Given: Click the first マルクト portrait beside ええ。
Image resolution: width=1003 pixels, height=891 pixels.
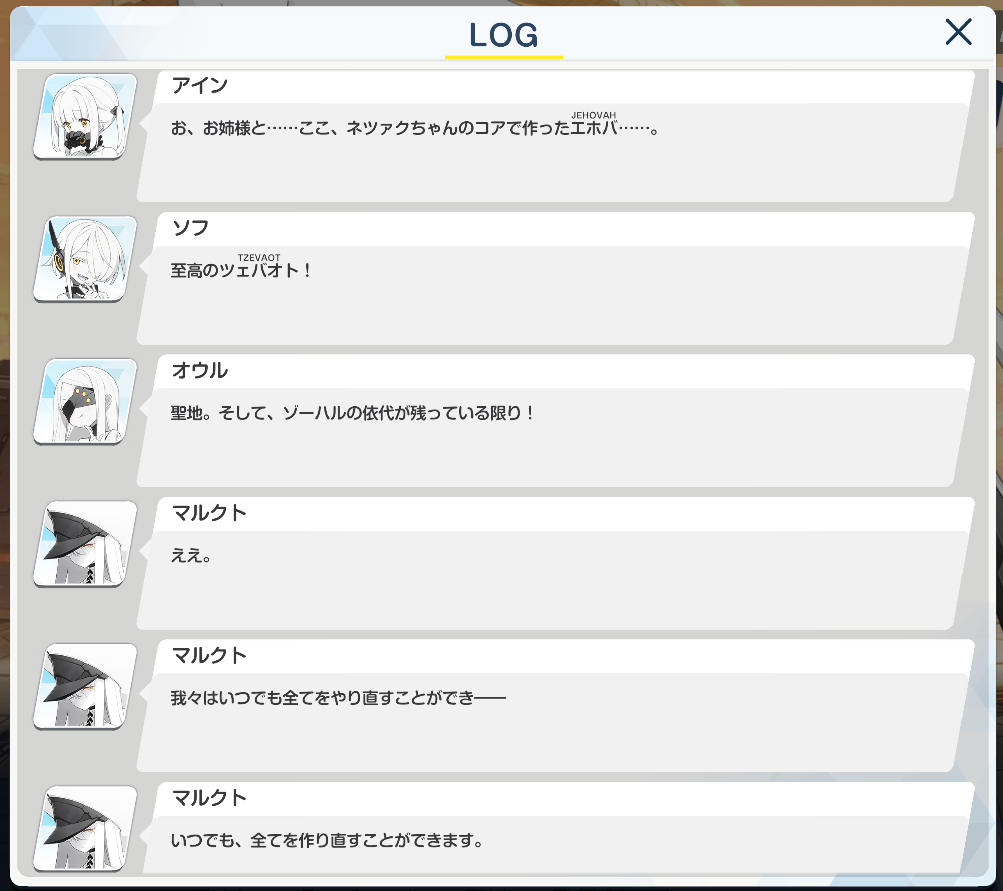Looking at the screenshot, I should pyautogui.click(x=85, y=544).
